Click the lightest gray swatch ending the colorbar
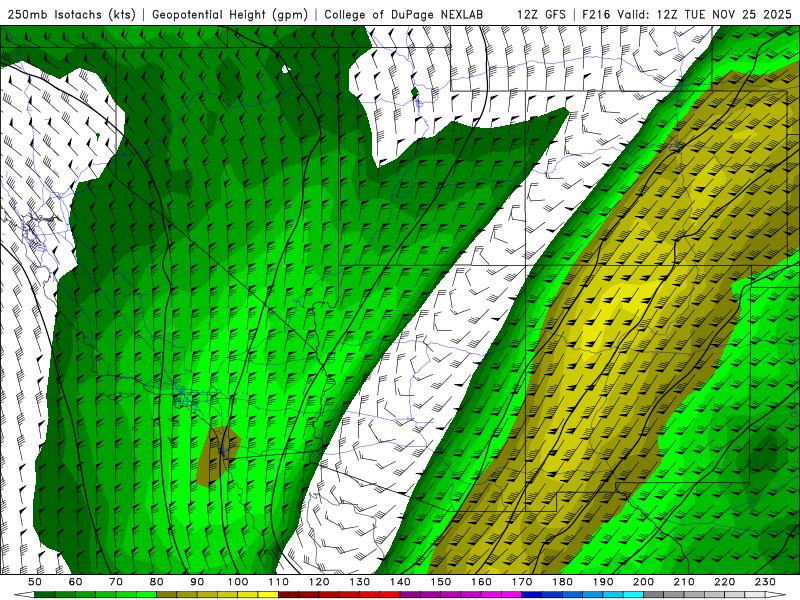This screenshot has width=800, height=600. coord(755,595)
